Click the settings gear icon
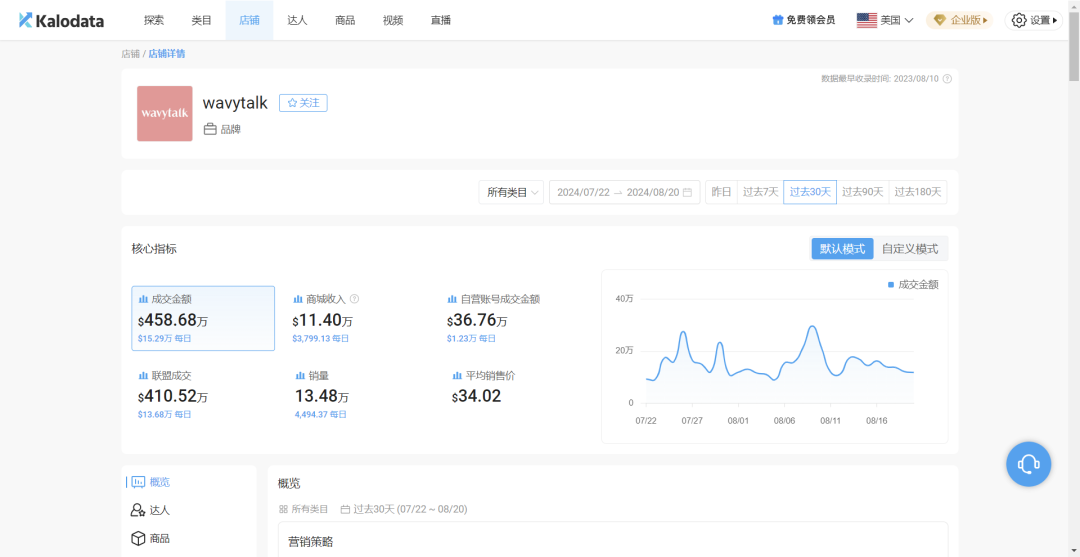Image resolution: width=1080 pixels, height=557 pixels. pos(1019,21)
